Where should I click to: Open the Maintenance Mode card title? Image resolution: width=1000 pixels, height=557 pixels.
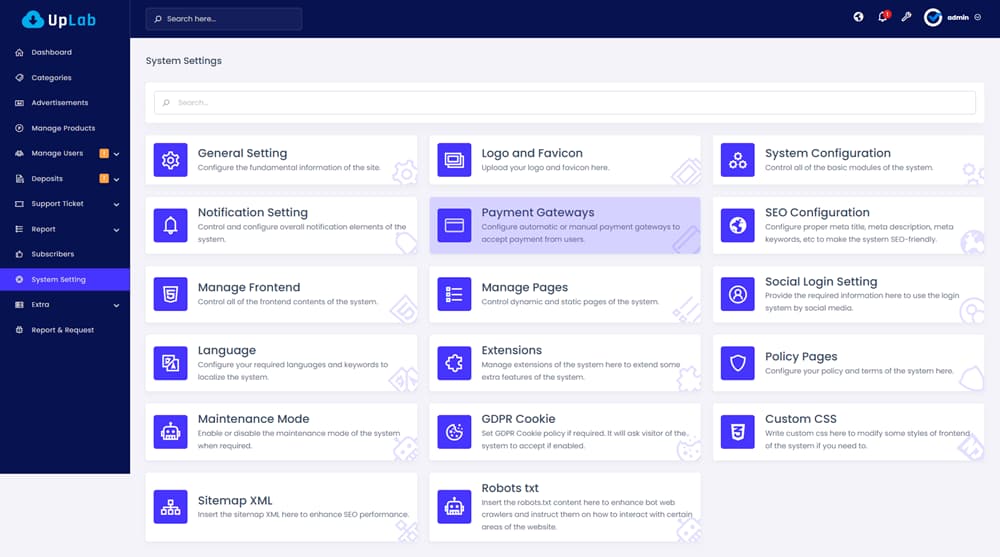pos(253,419)
